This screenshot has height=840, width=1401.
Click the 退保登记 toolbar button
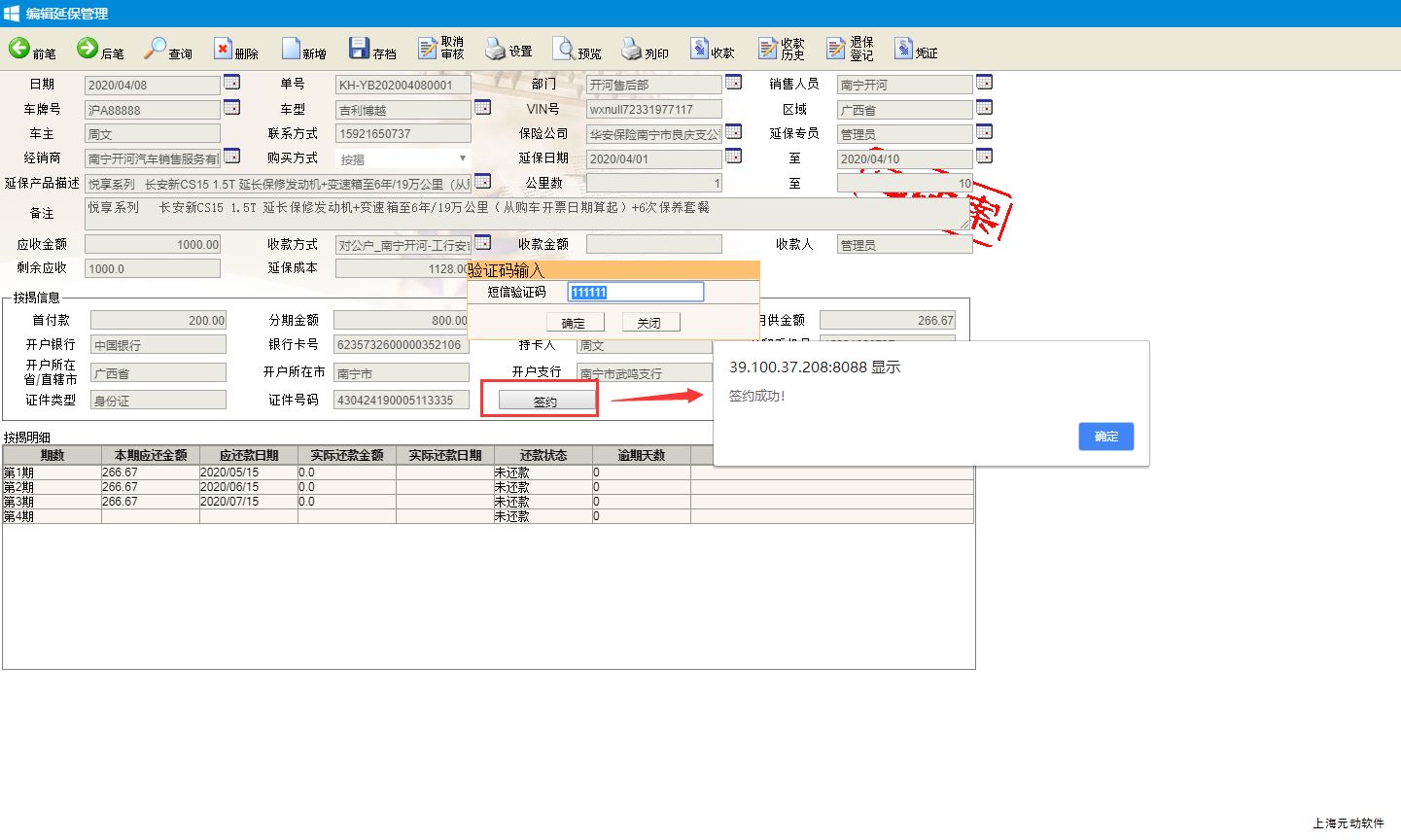pyautogui.click(x=836, y=49)
